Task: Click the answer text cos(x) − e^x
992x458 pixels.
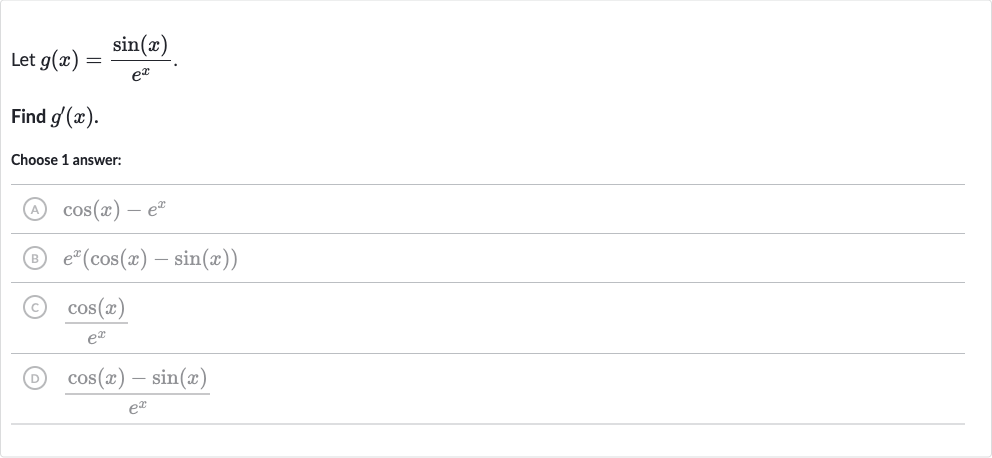Action: [115, 209]
